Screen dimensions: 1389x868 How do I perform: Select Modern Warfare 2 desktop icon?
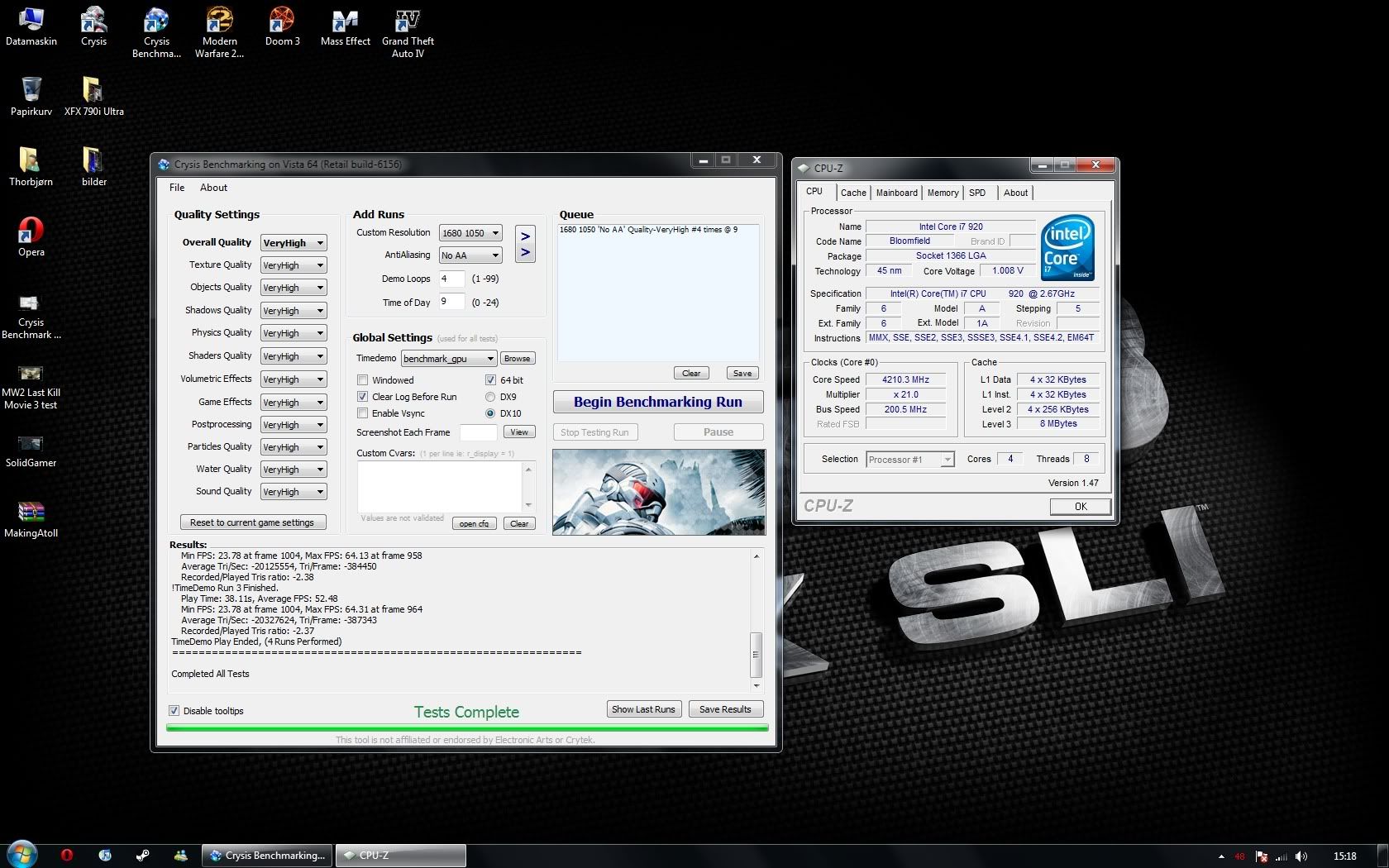point(219,31)
